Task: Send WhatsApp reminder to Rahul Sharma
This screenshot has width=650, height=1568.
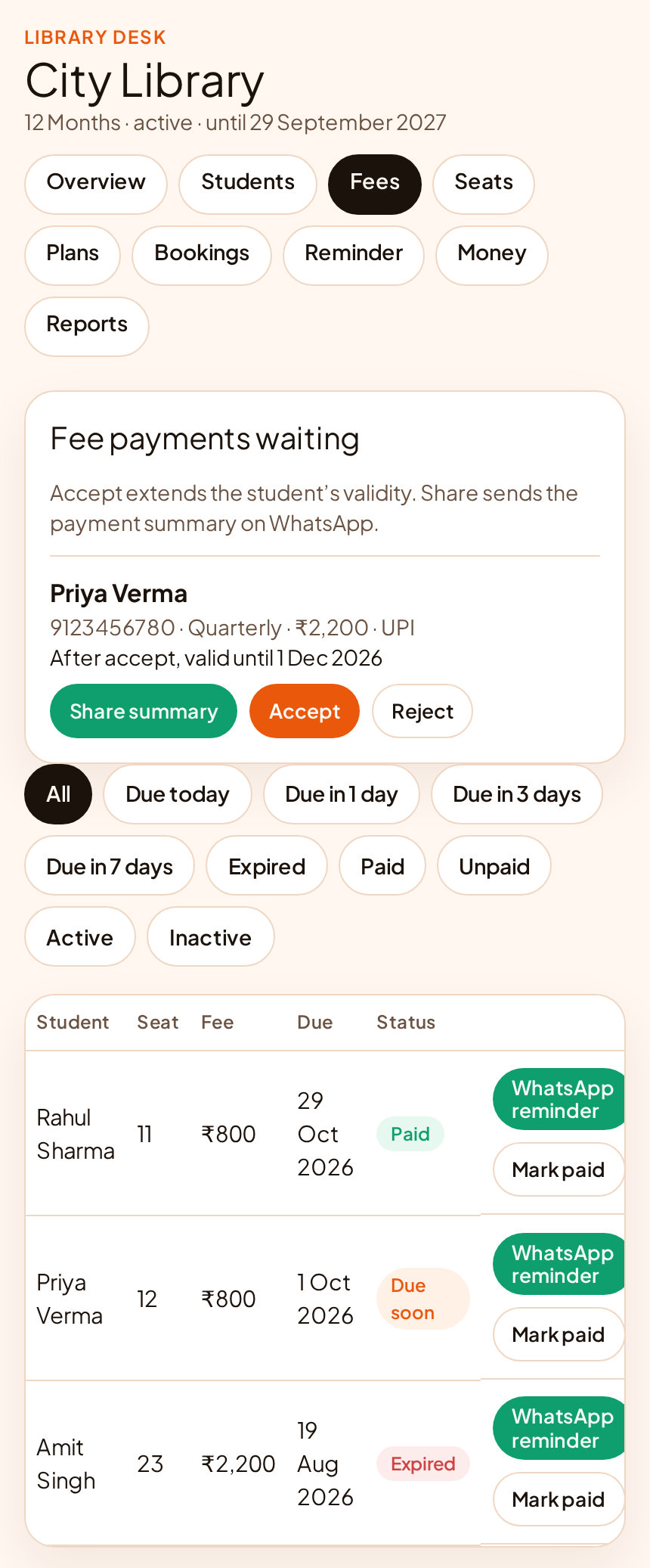Action: tap(559, 1099)
